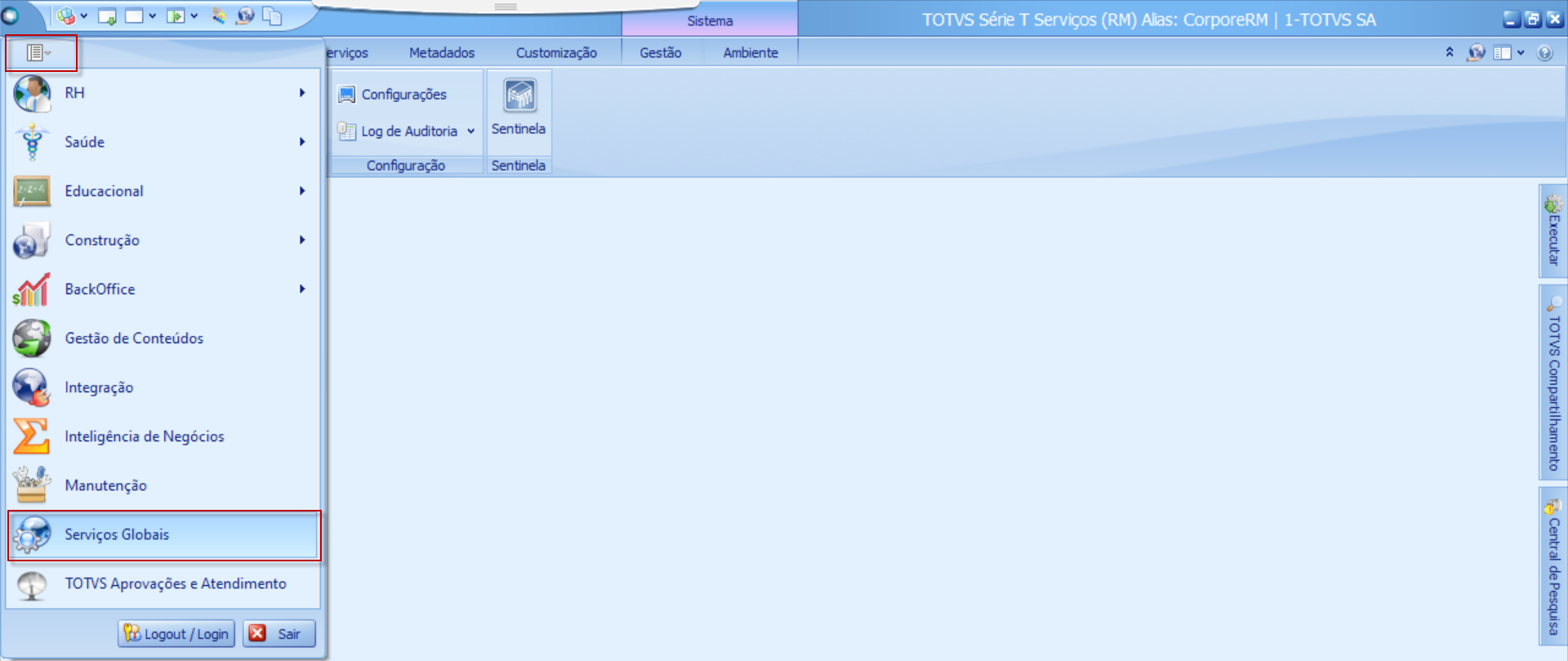Expand the Saúde submenu arrow
Image resolution: width=1568 pixels, height=661 pixels.
[x=302, y=142]
